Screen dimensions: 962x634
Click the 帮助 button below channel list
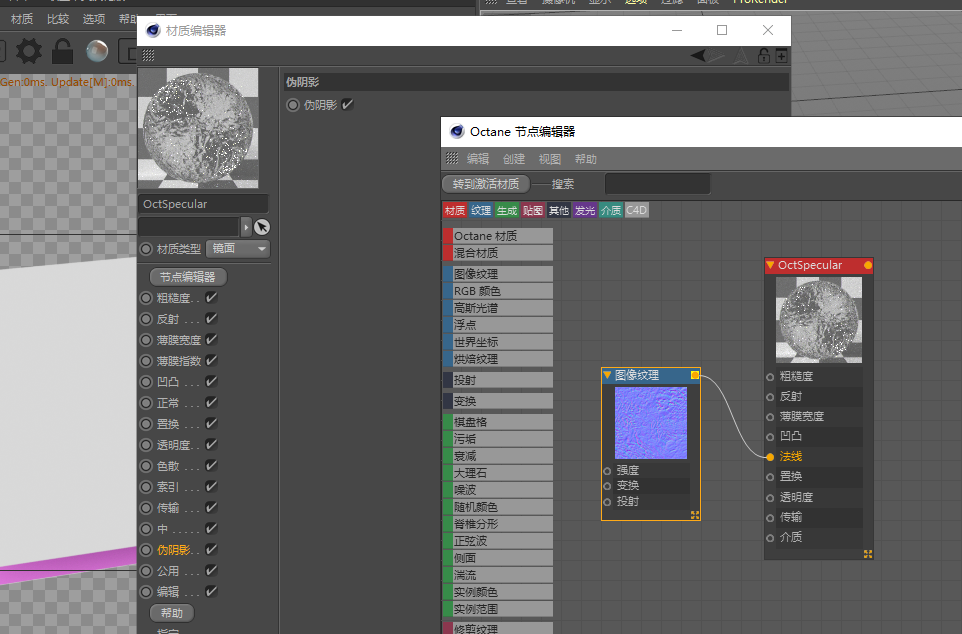tap(172, 613)
